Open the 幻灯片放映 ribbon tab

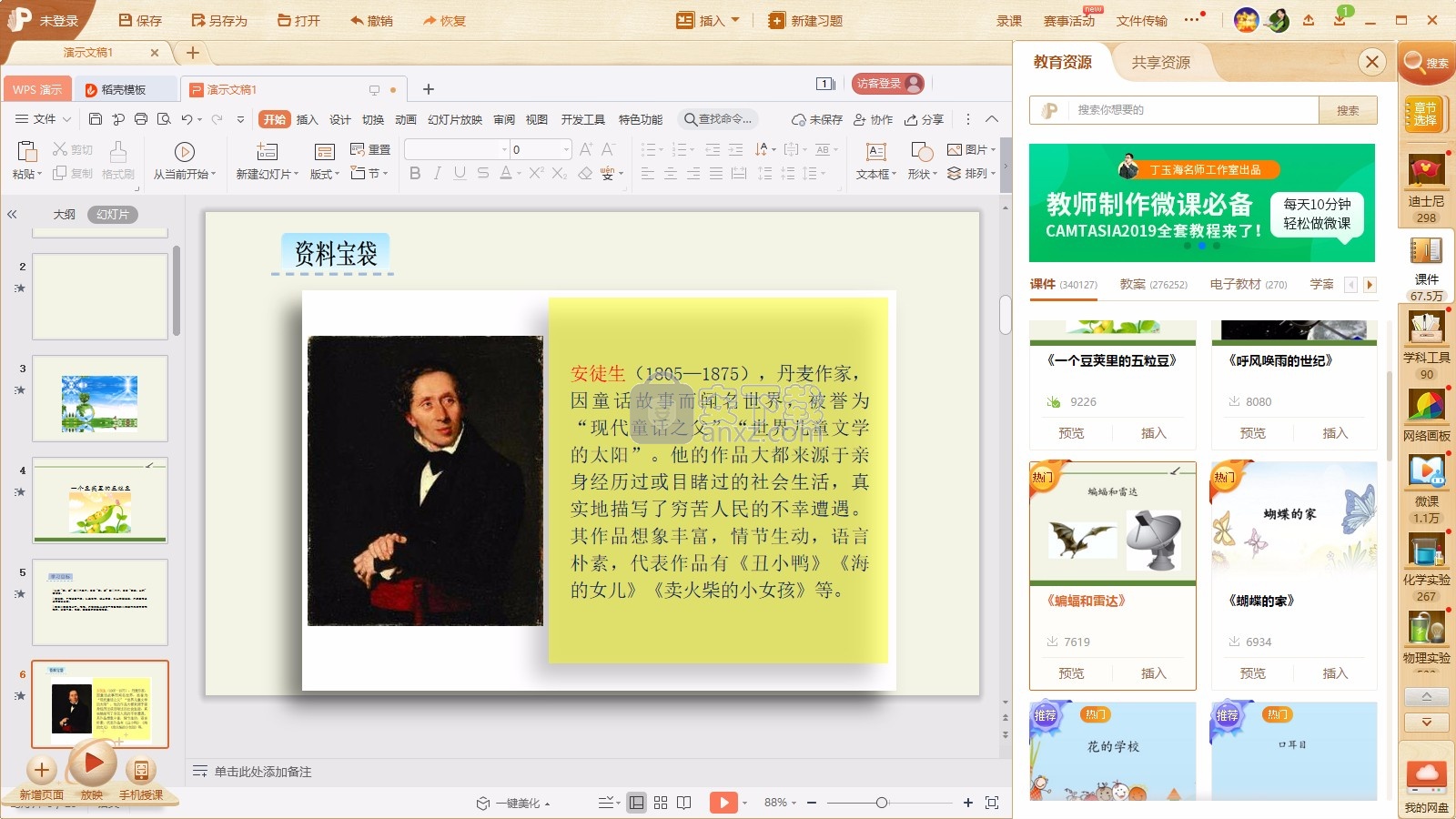click(455, 119)
